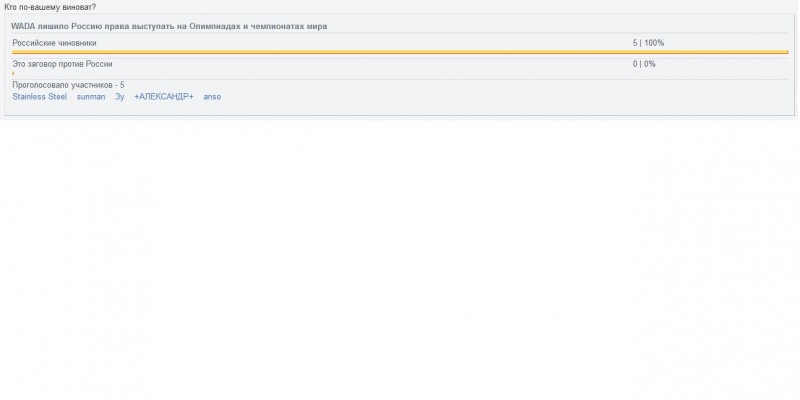Click the 'Проголосовало участников - 5' line

68,85
